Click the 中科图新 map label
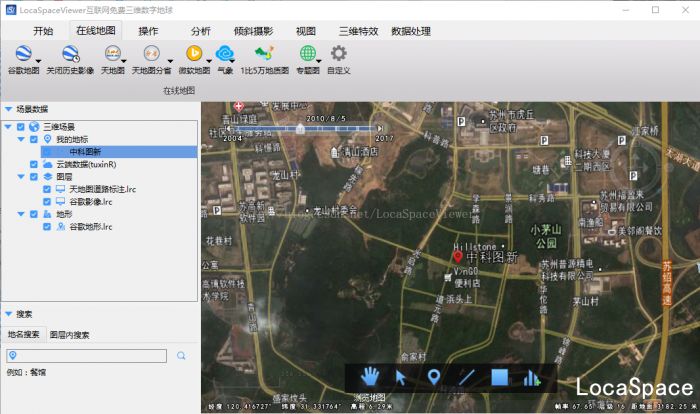700x414 pixels. click(492, 257)
